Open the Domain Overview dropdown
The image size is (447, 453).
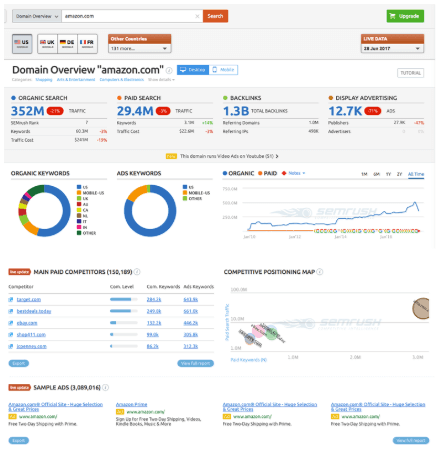37,16
